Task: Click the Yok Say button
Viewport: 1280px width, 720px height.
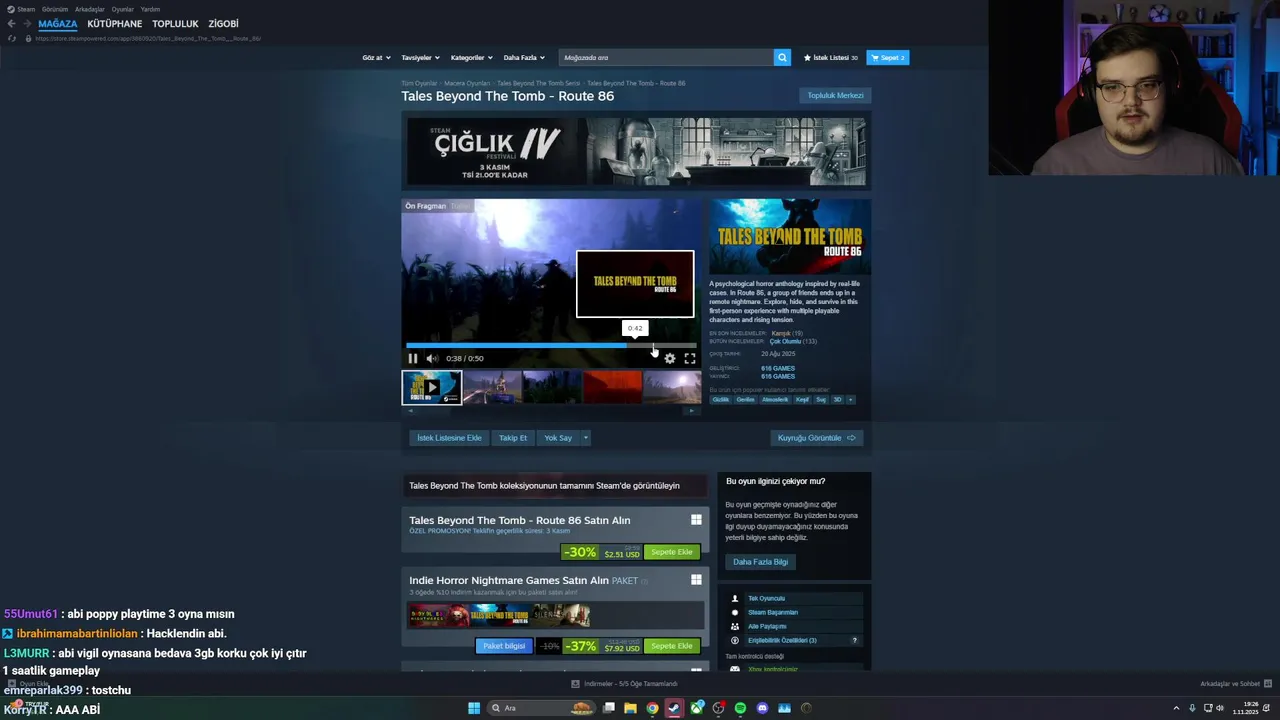Action: pos(558,438)
